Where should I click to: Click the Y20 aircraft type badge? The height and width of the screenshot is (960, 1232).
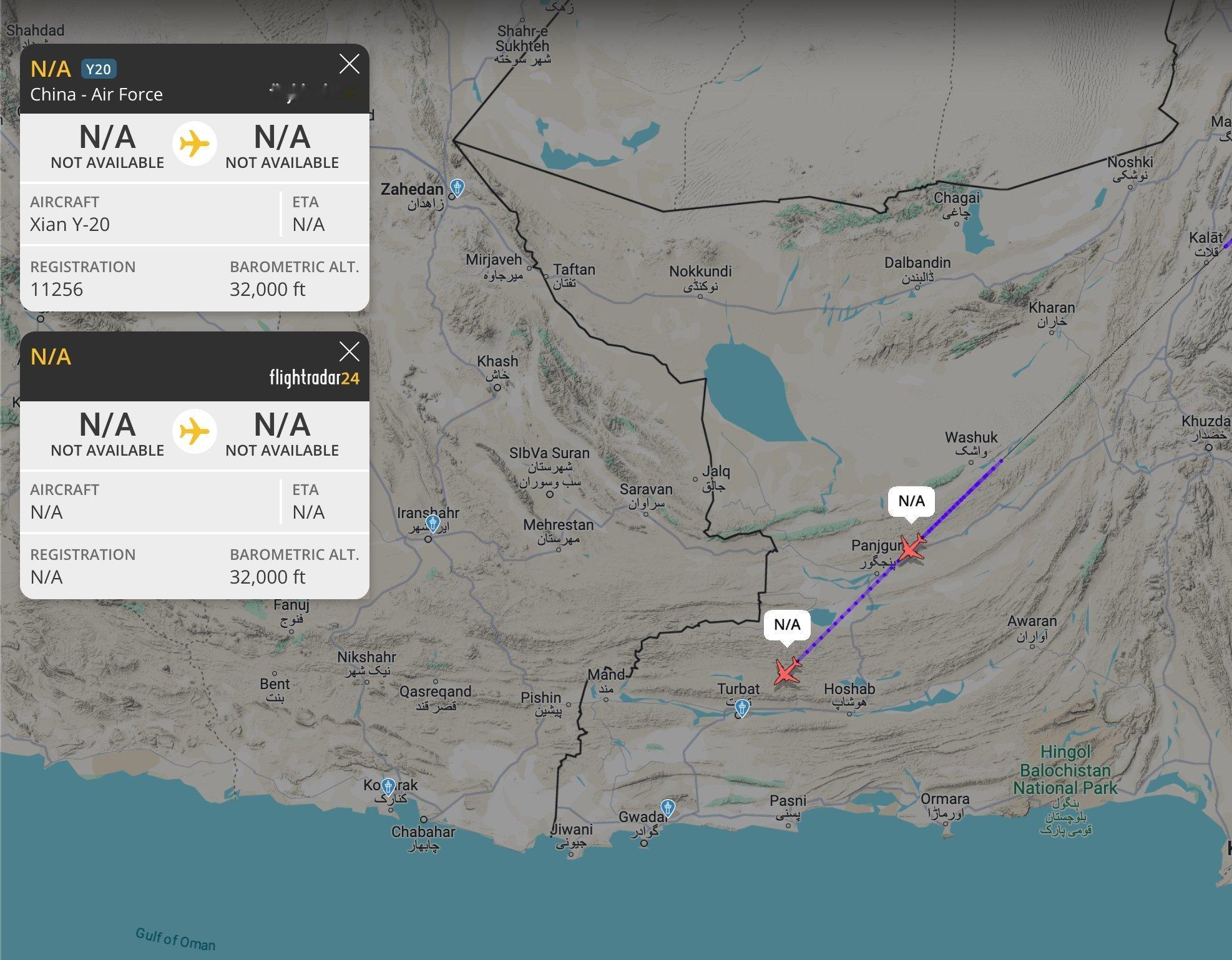[99, 69]
